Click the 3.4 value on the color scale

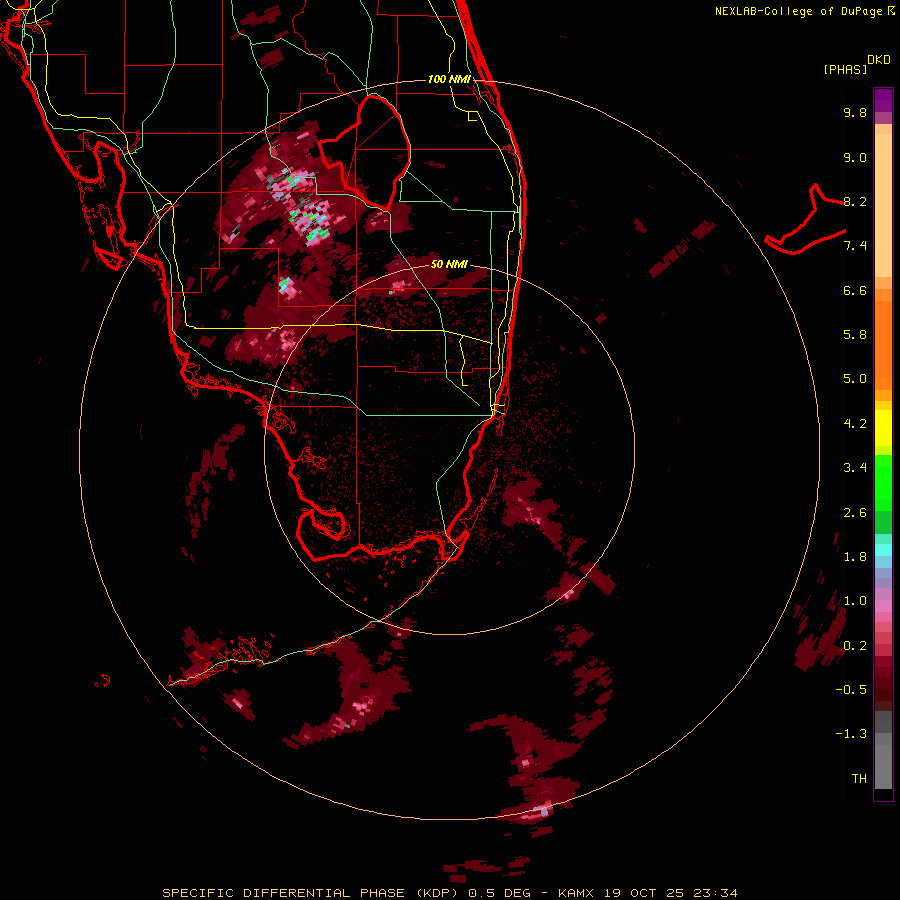pos(855,468)
